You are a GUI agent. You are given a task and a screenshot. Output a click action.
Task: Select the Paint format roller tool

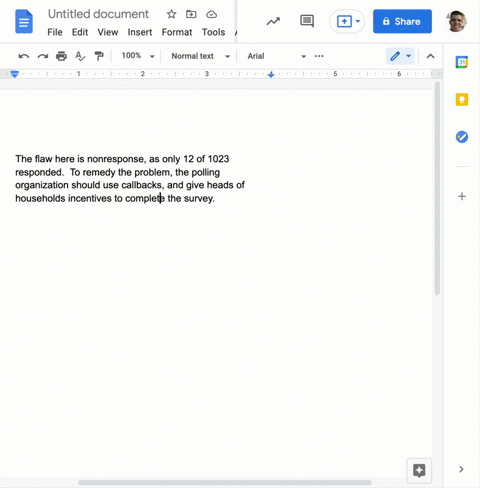tap(99, 56)
